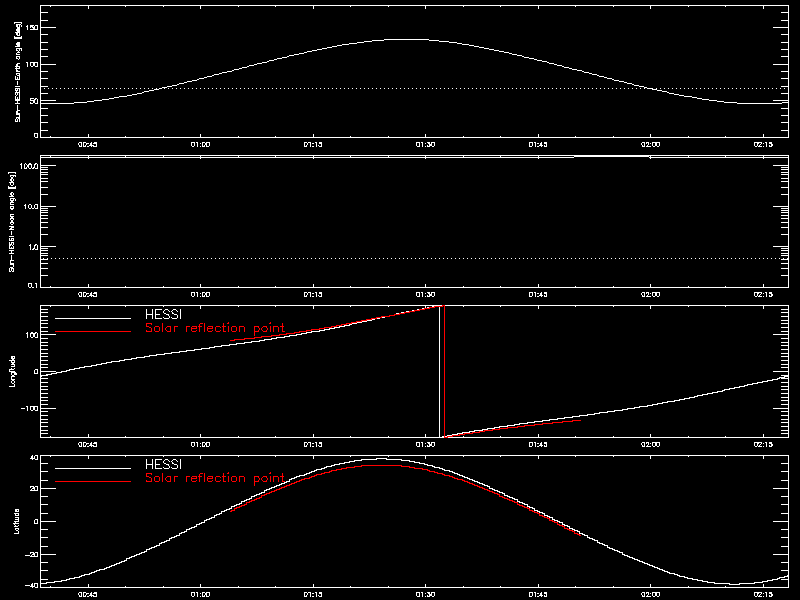
Task: Click the 100.0 tick on Sun-HESSI-Noon plot
Action: click(x=29, y=166)
